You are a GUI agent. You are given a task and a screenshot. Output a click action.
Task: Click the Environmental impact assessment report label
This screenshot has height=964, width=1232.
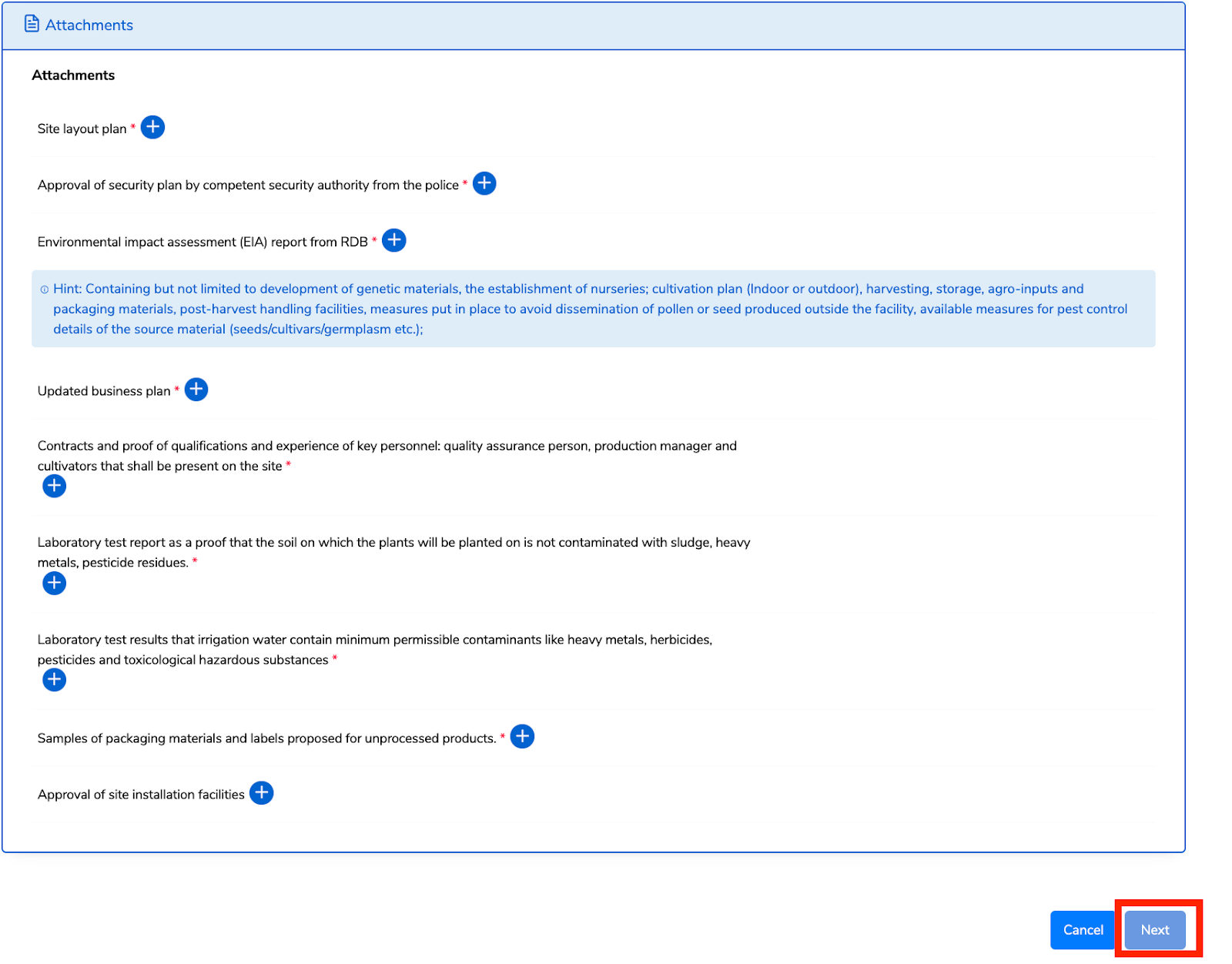click(203, 242)
